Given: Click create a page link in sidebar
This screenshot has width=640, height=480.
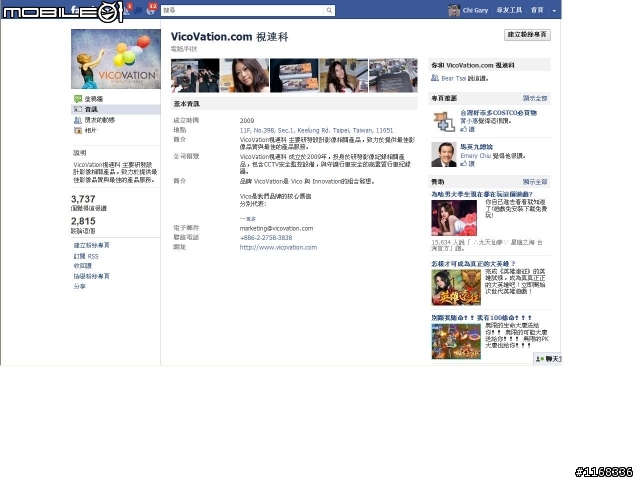Looking at the screenshot, I should click(91, 245).
